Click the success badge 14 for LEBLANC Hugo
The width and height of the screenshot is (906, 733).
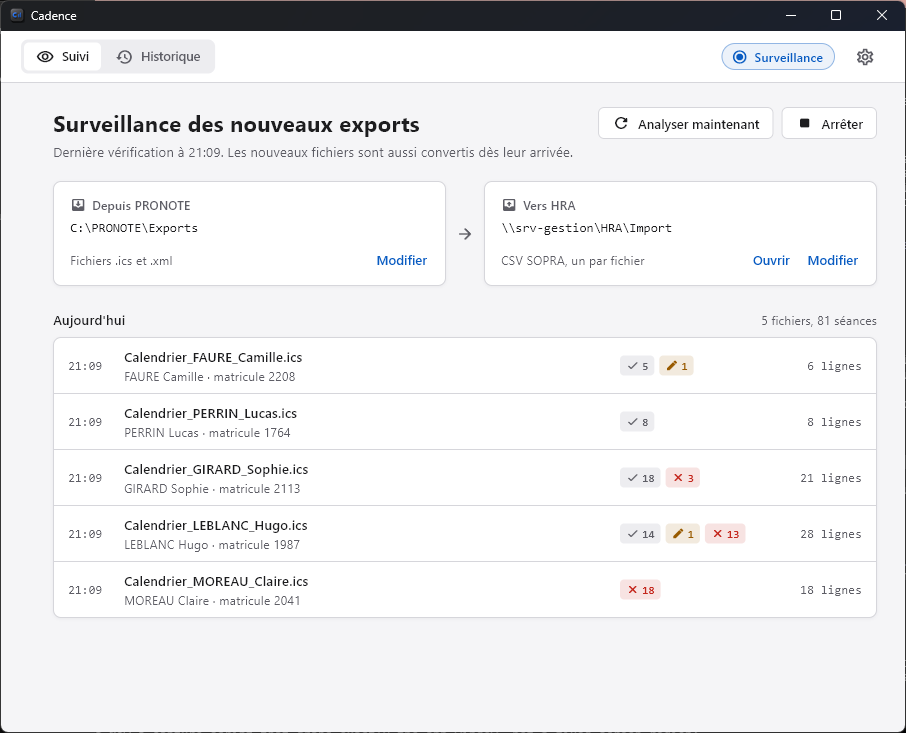(x=640, y=534)
